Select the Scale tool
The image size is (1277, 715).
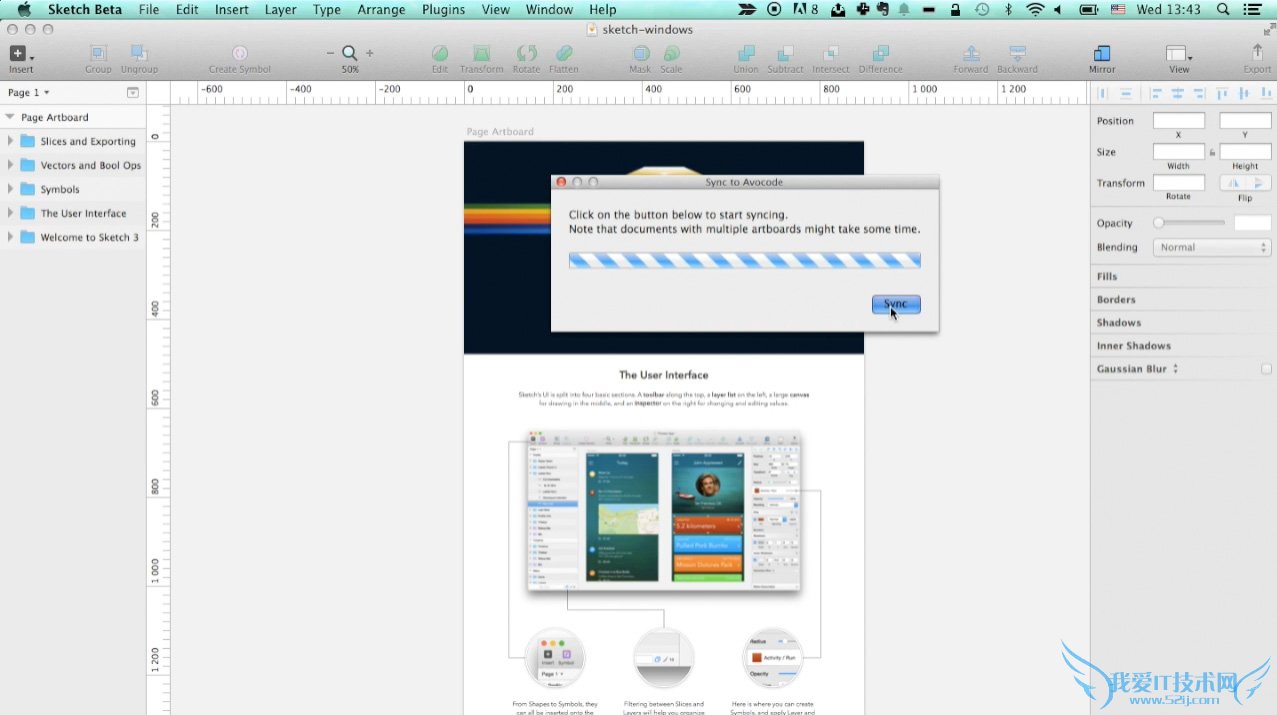671,53
